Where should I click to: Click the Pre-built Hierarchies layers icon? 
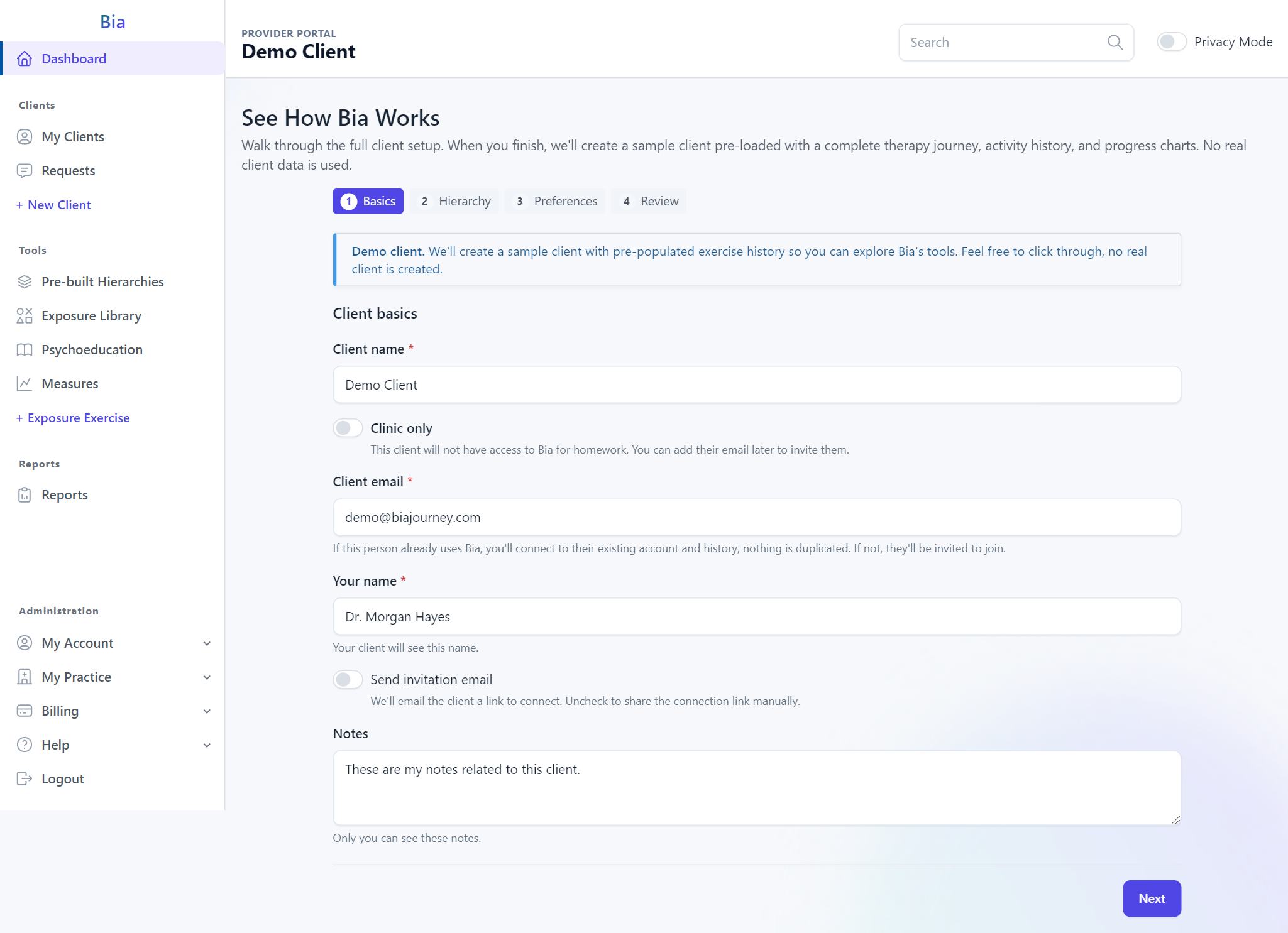click(25, 281)
